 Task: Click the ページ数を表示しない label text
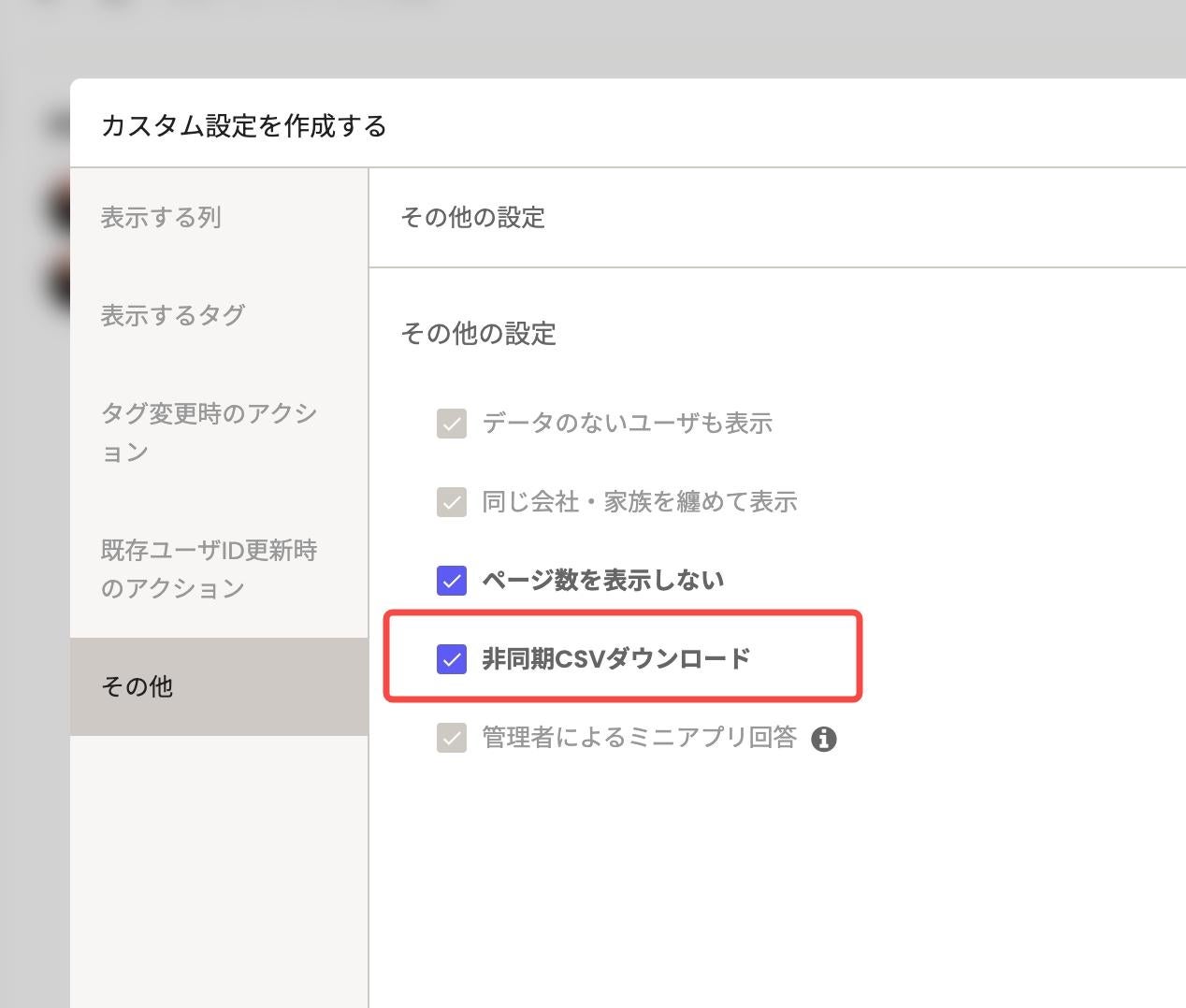point(602,581)
